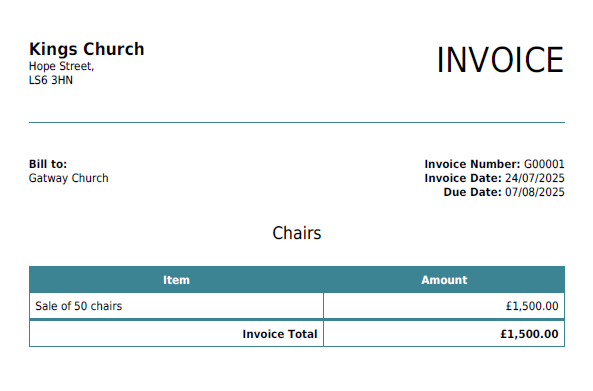Select the INVOICE title text
593x391 pixels.
coord(500,60)
